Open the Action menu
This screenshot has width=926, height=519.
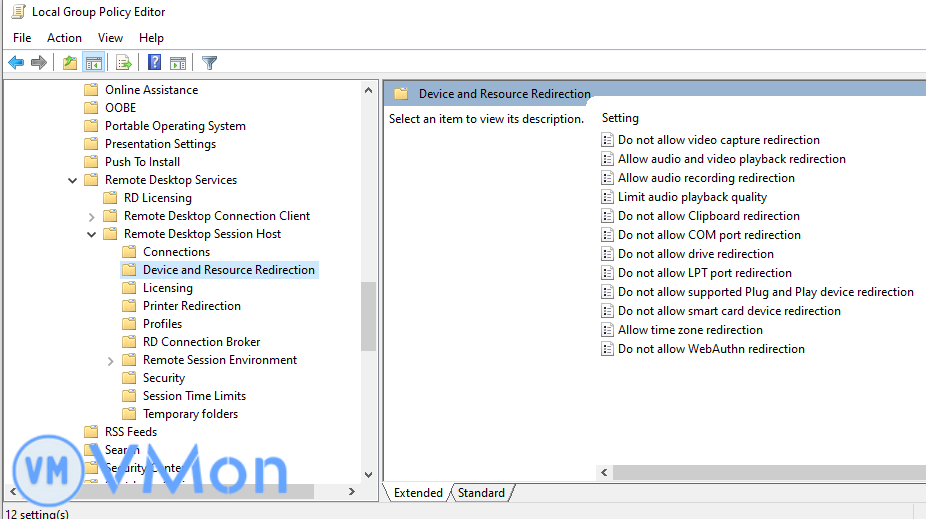click(x=64, y=38)
